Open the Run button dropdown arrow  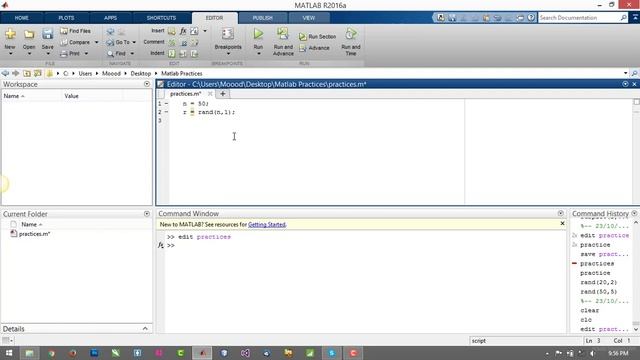point(258,53)
